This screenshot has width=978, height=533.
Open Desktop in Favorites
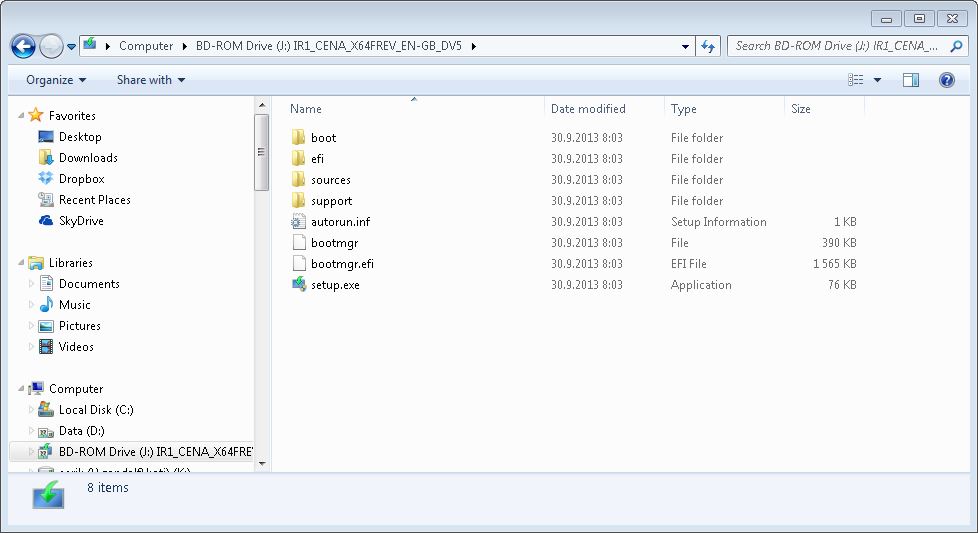[x=80, y=137]
